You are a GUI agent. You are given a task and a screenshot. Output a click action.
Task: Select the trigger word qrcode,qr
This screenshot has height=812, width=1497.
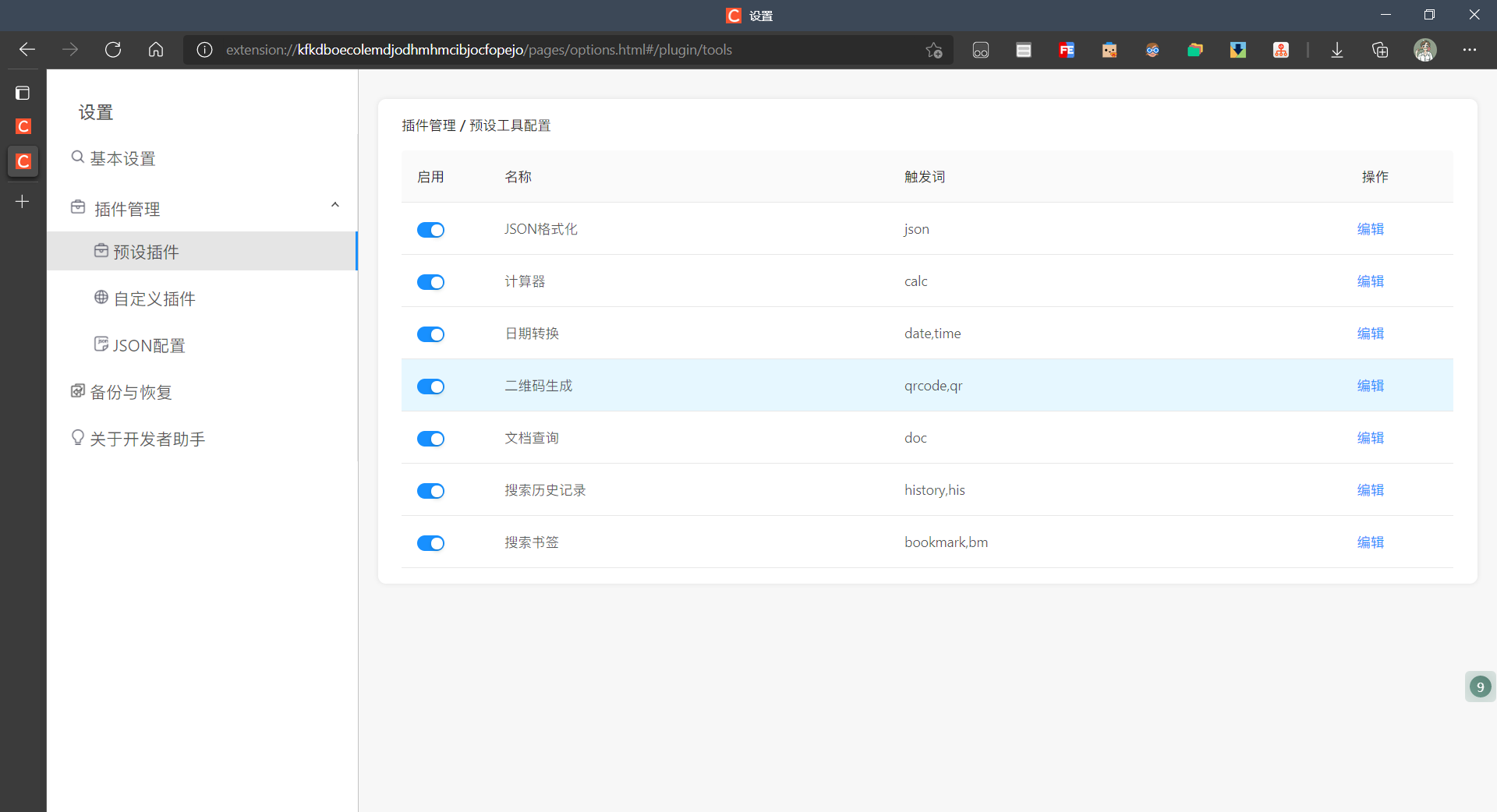933,386
